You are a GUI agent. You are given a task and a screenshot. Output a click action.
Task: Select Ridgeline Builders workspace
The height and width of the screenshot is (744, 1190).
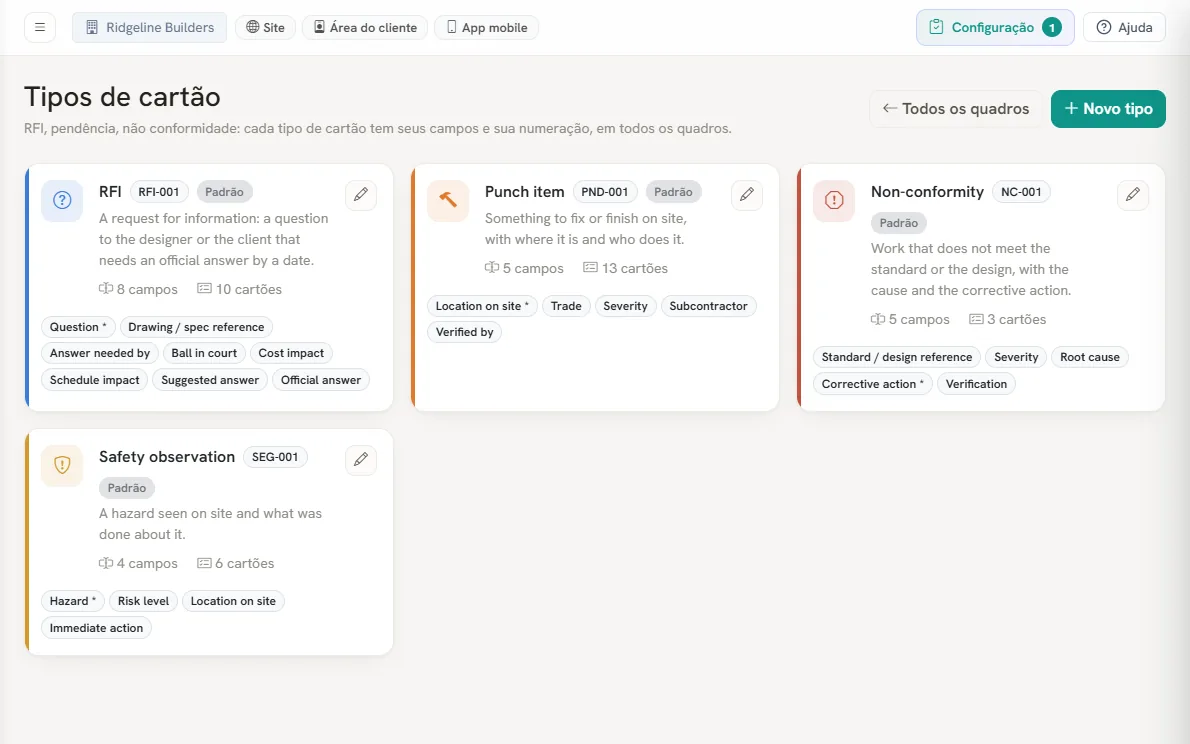[150, 27]
